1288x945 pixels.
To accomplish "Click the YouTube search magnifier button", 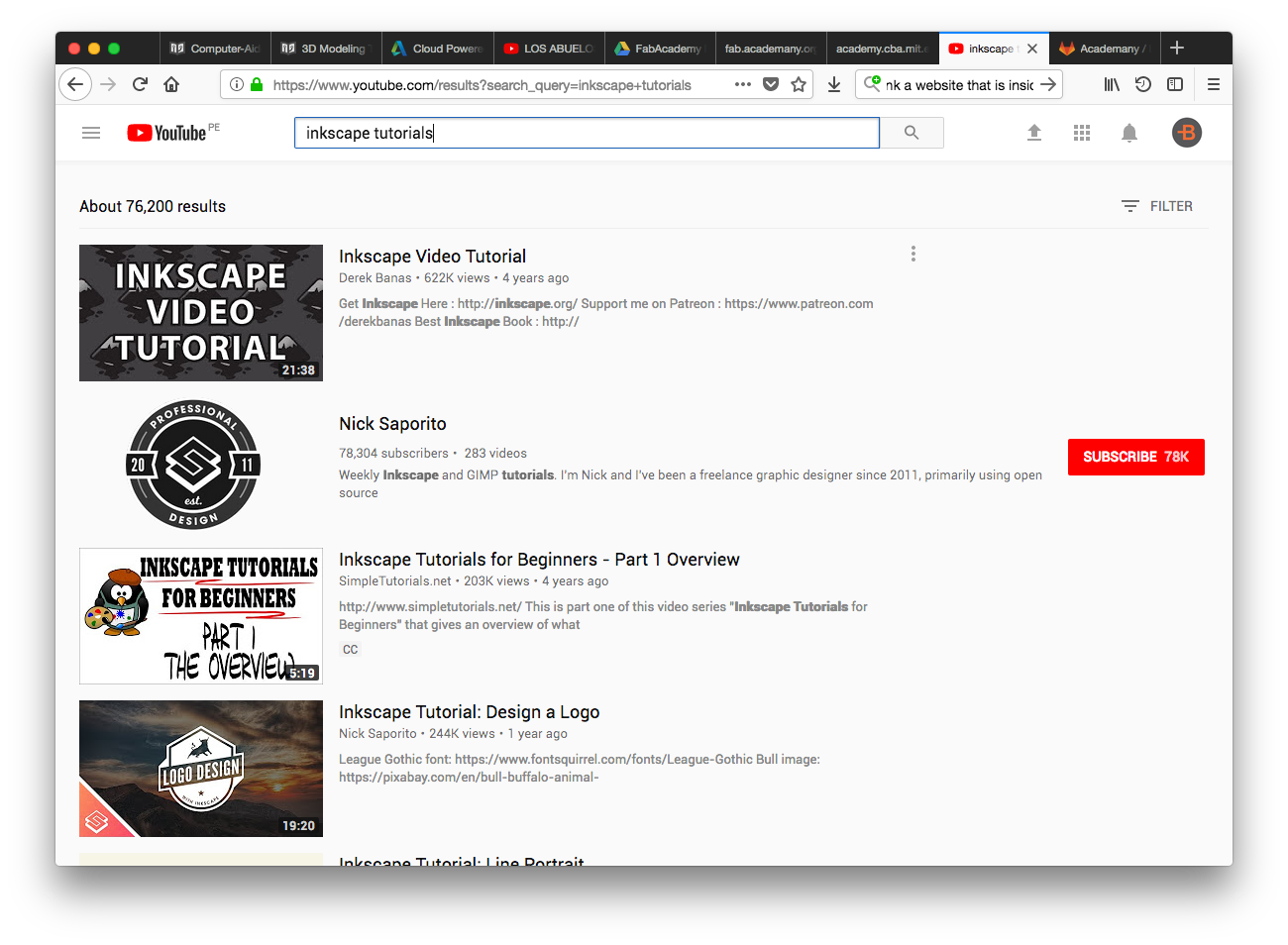I will point(912,133).
